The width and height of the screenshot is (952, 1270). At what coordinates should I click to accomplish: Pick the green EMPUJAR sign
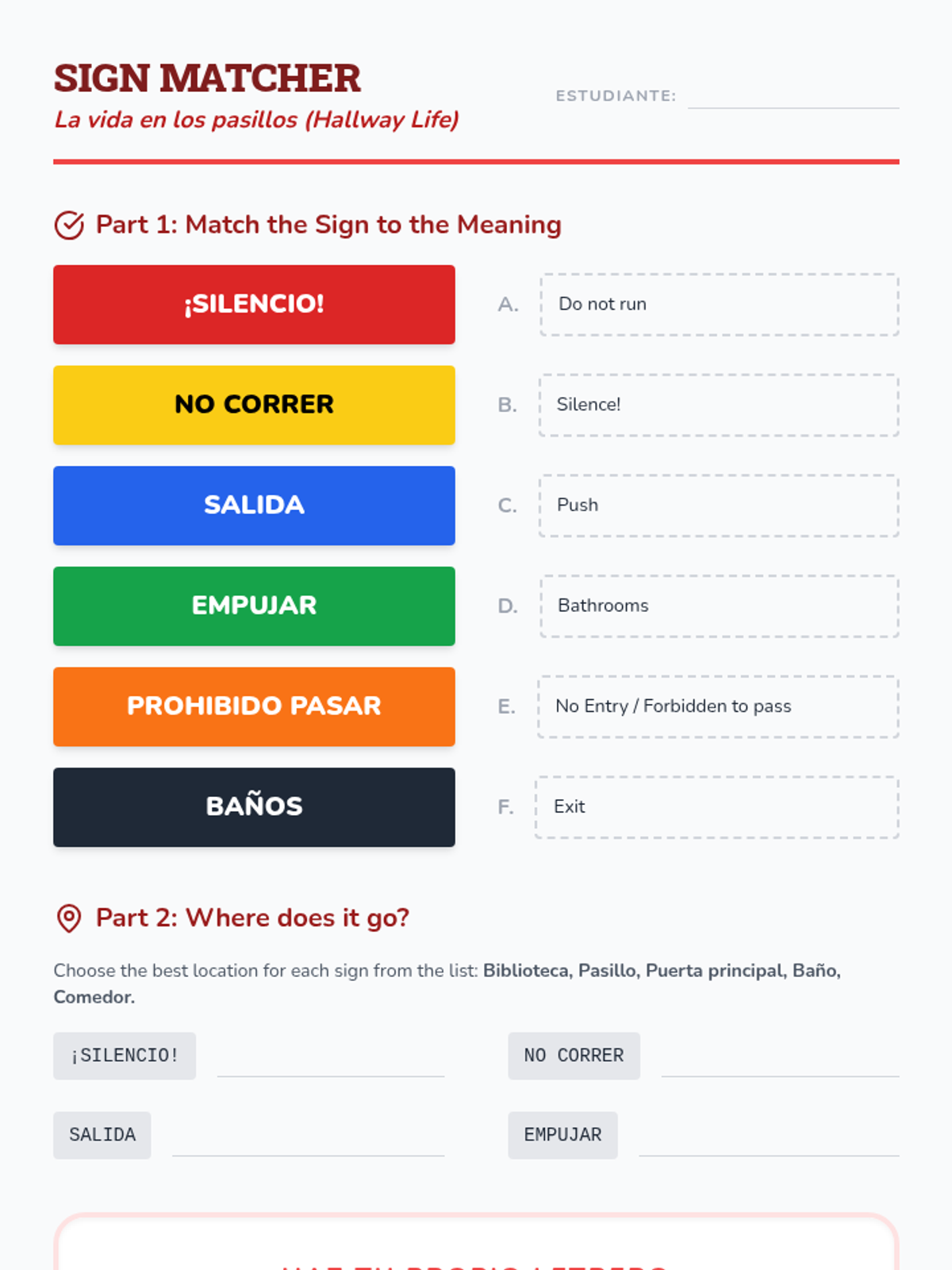click(x=254, y=606)
